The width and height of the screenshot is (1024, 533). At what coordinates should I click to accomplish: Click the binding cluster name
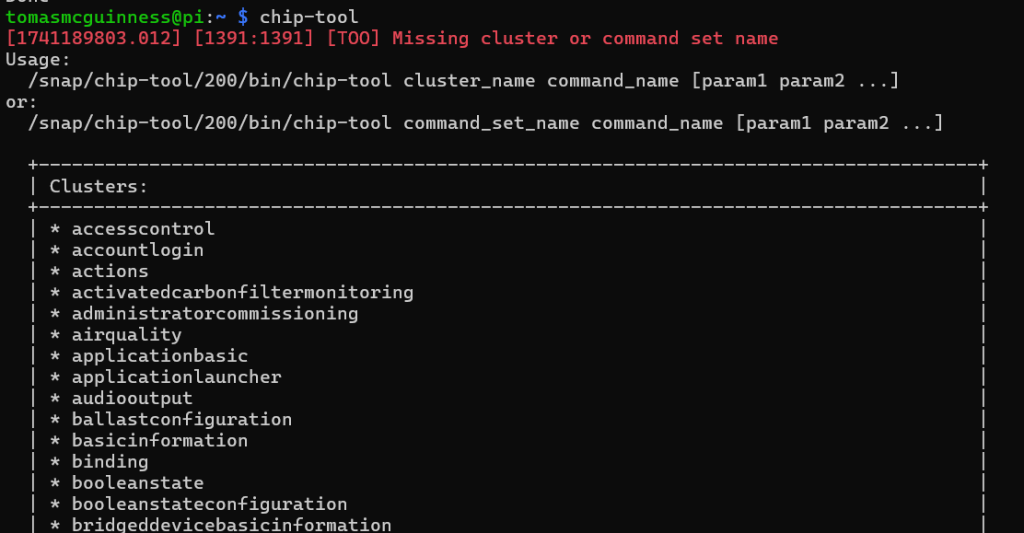pyautogui.click(x=110, y=461)
